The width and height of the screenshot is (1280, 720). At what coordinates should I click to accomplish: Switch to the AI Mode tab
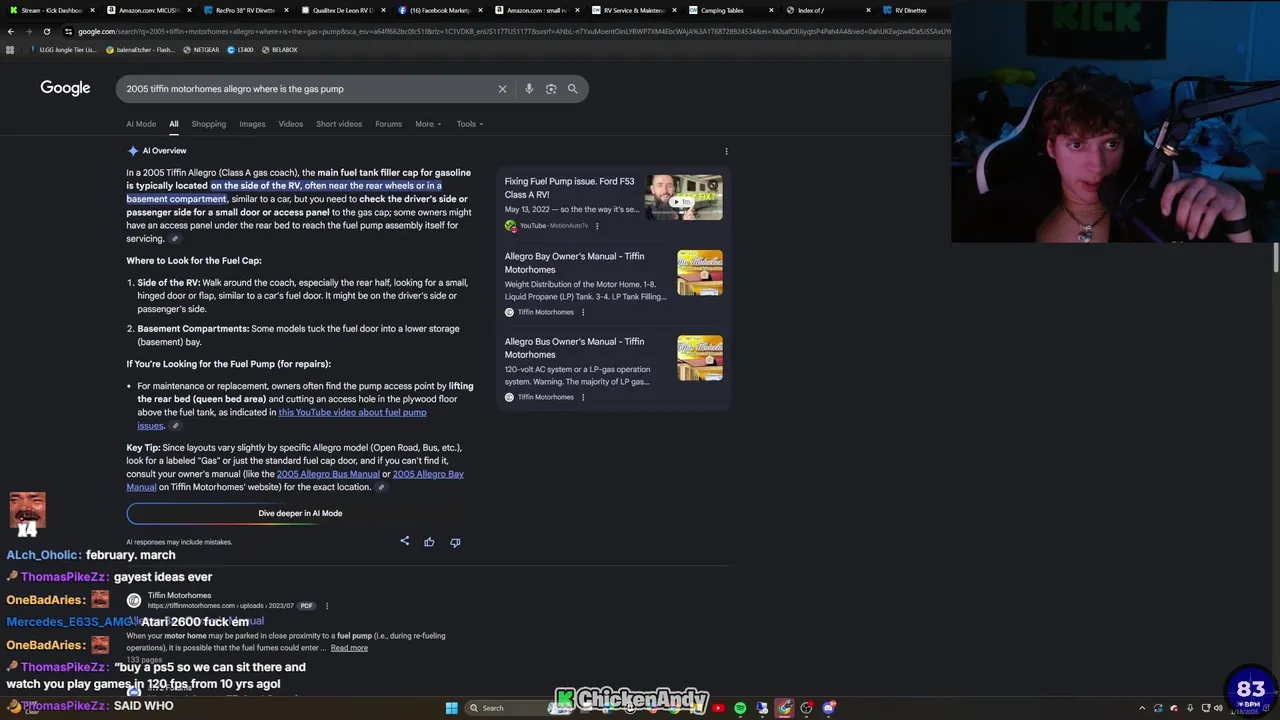tap(141, 124)
